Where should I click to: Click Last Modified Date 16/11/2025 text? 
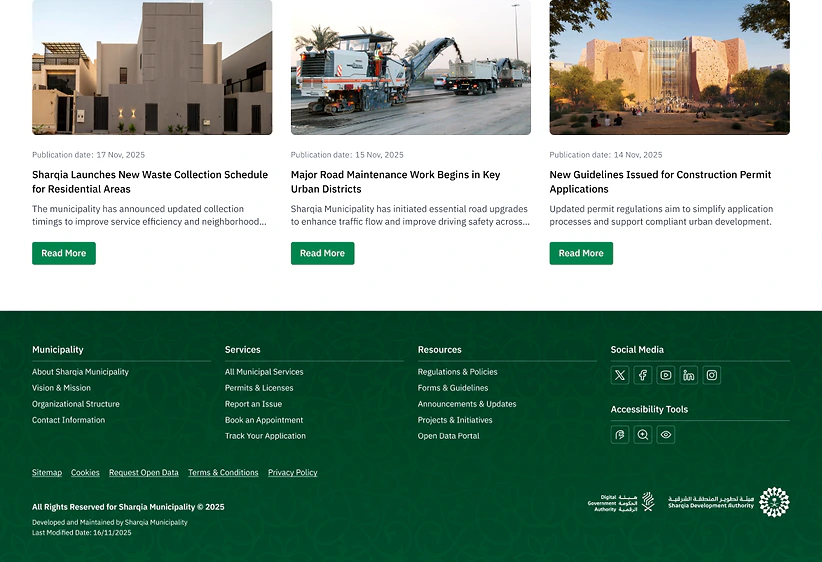pyautogui.click(x=82, y=533)
